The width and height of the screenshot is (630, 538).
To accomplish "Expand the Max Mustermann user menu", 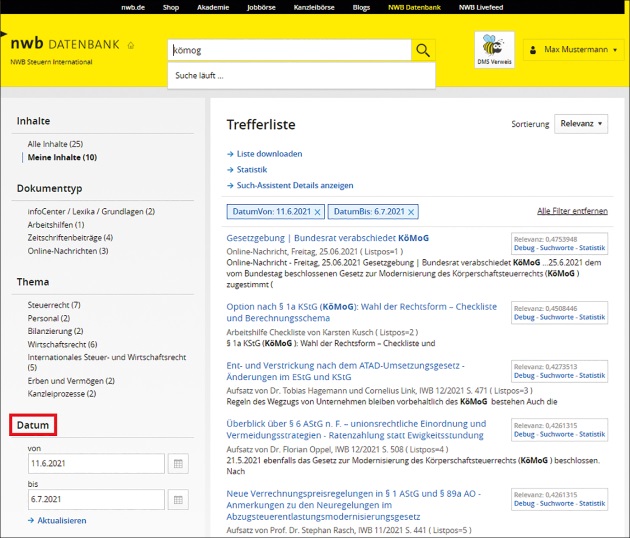I will coord(571,49).
